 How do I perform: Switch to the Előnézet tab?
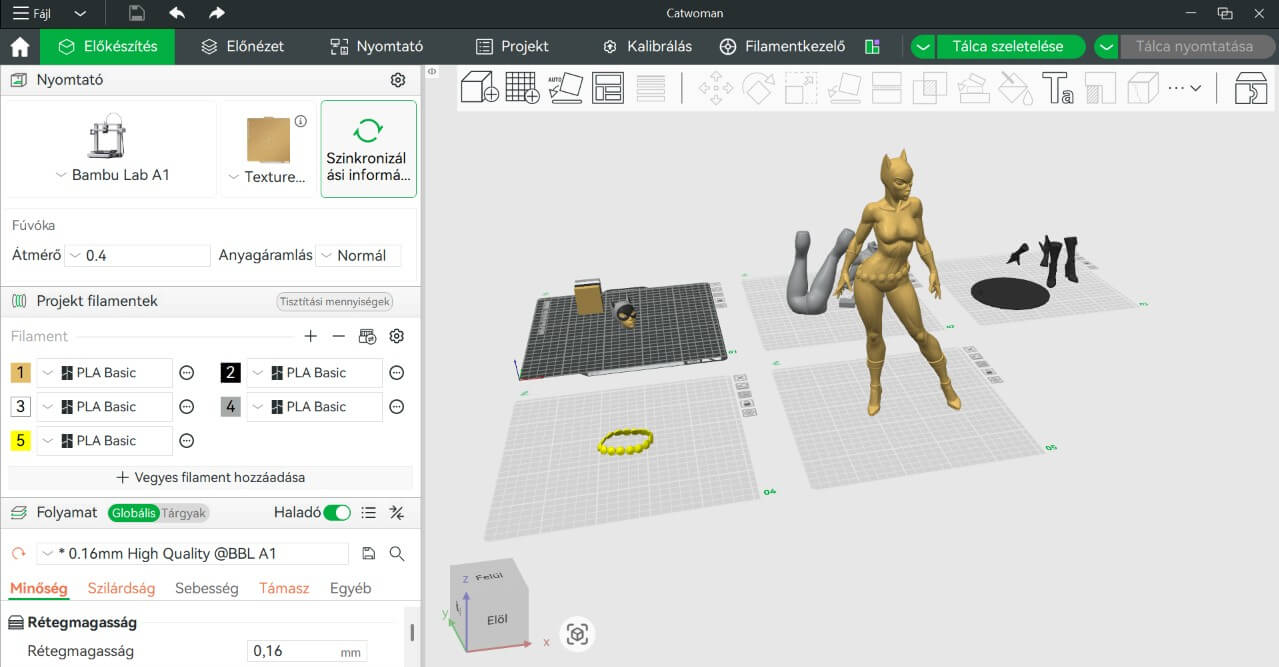(x=242, y=46)
